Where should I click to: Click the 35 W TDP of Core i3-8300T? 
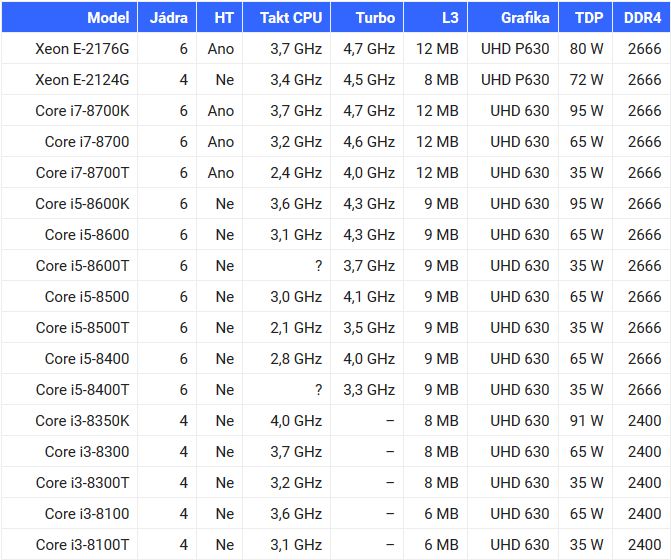pos(586,483)
